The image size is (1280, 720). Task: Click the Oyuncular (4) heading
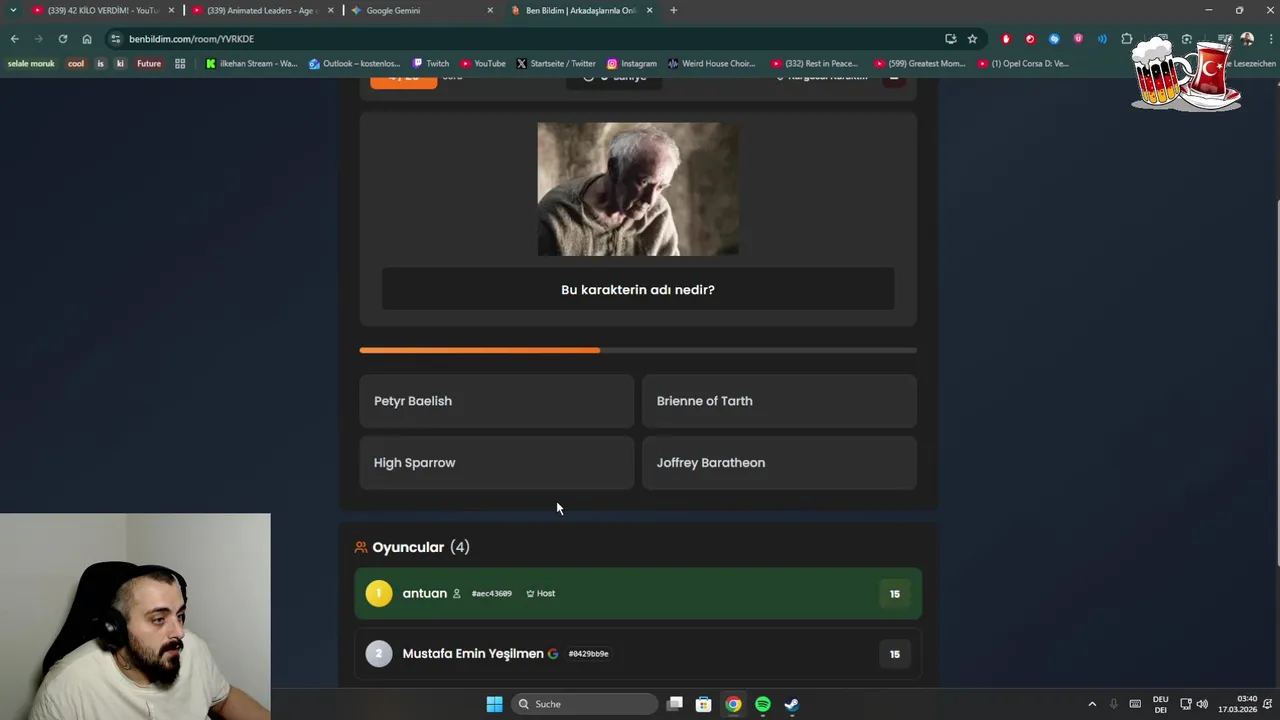421,547
